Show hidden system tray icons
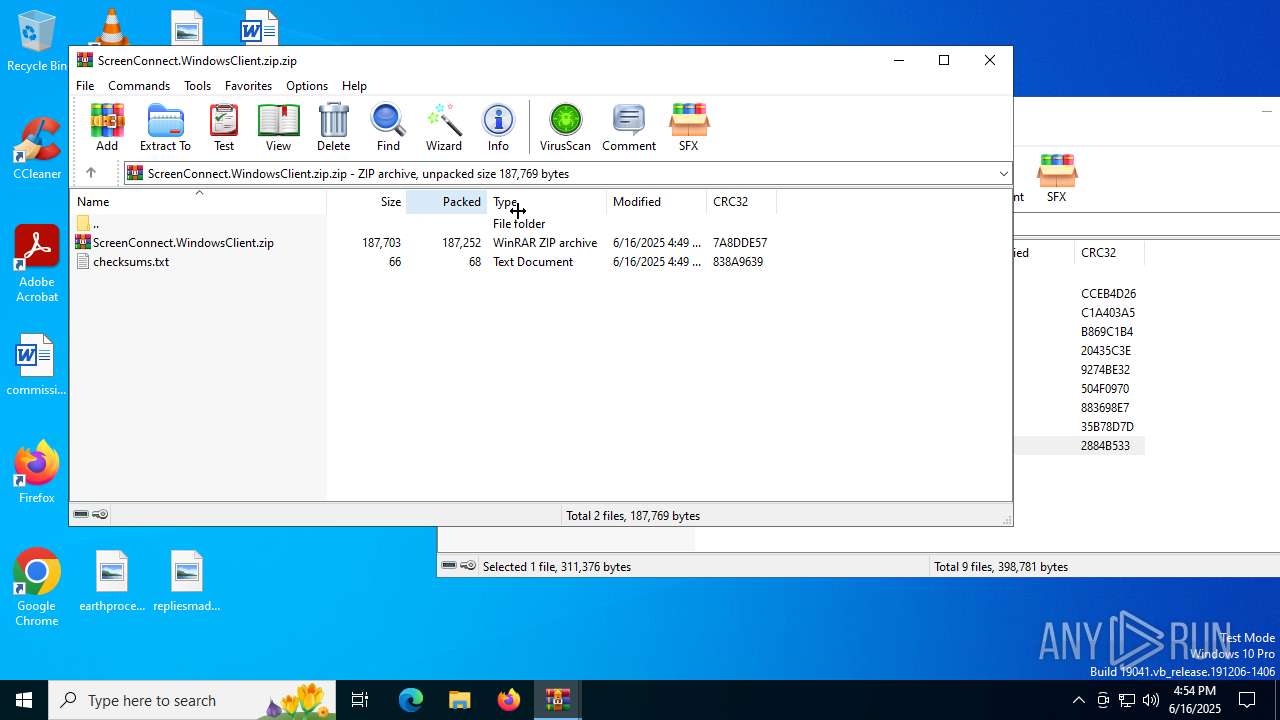The image size is (1280, 720). click(1078, 700)
